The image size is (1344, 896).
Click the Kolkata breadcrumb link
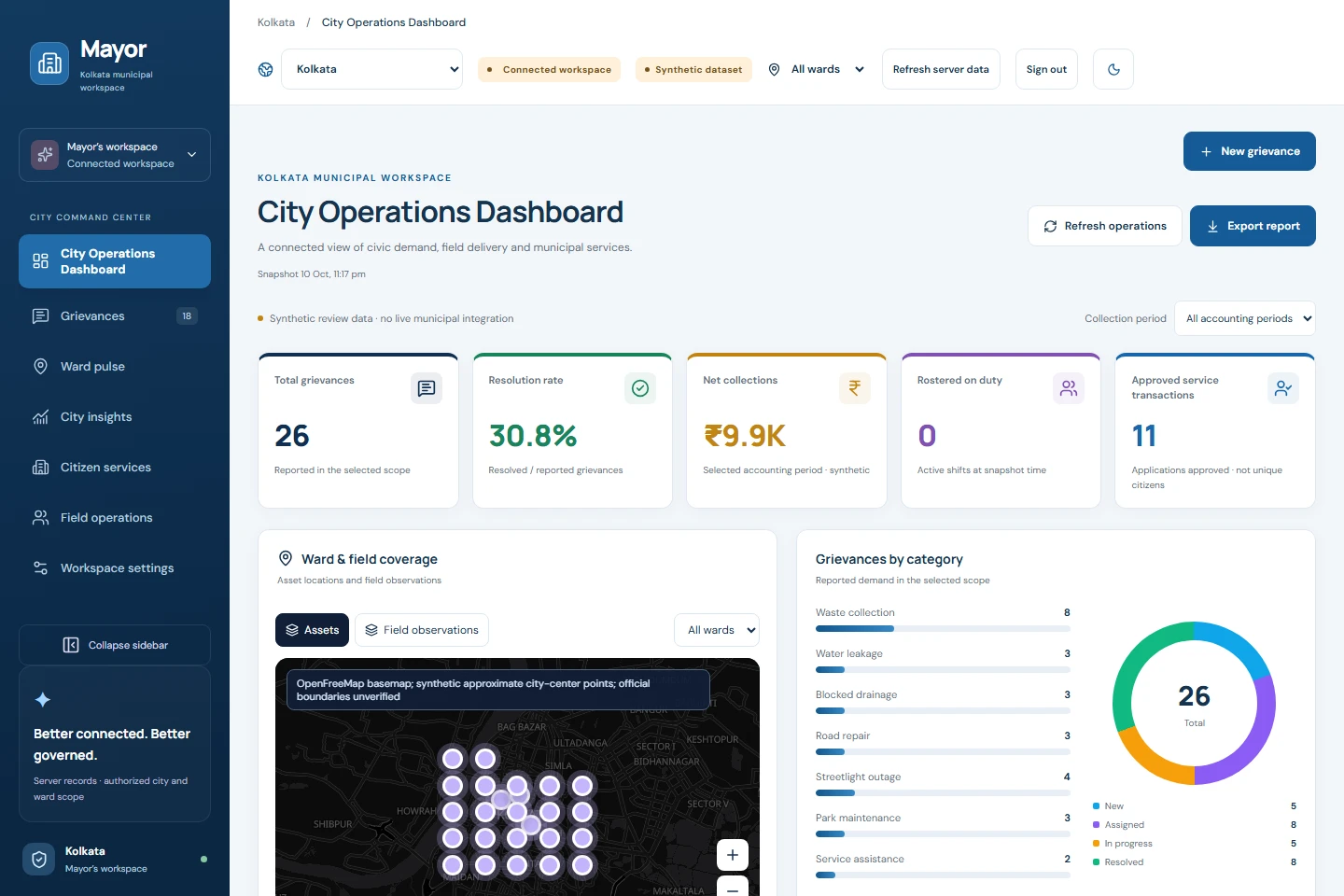[276, 22]
